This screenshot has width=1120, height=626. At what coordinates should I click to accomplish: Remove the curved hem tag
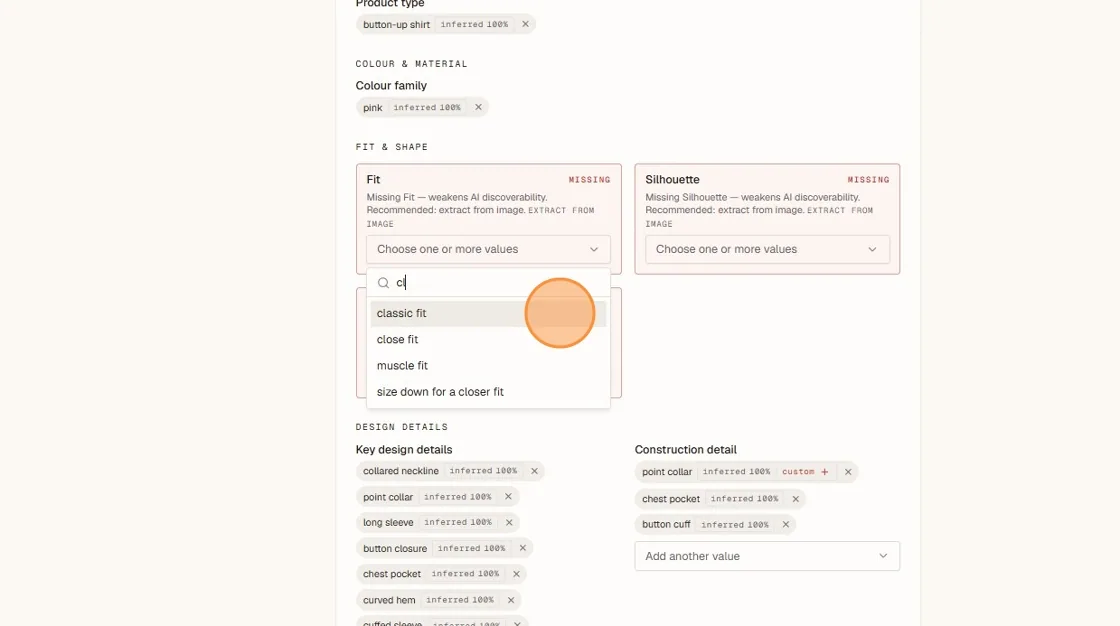tap(511, 600)
